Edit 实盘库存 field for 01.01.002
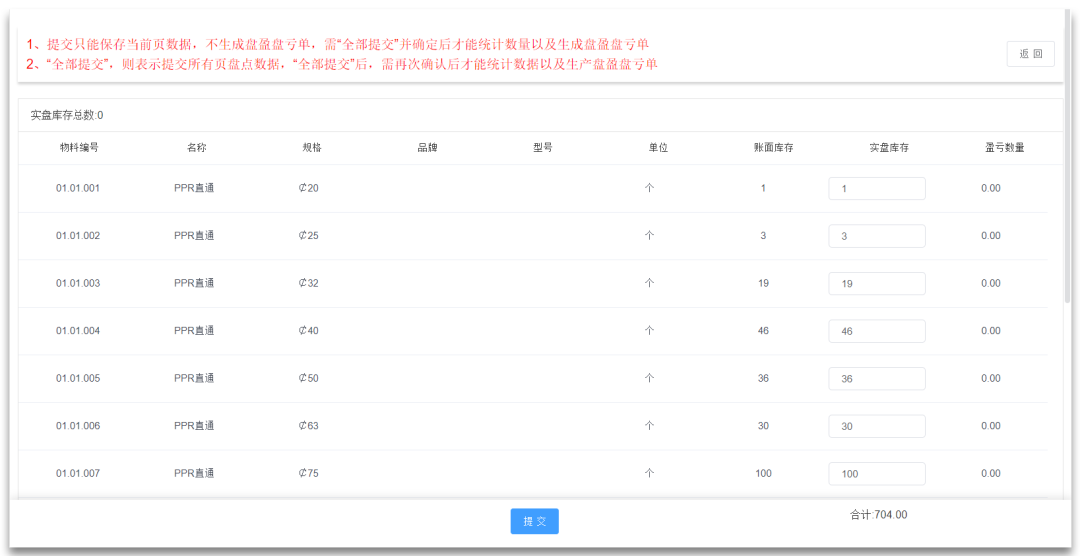The height and width of the screenshot is (556, 1080). click(x=877, y=236)
